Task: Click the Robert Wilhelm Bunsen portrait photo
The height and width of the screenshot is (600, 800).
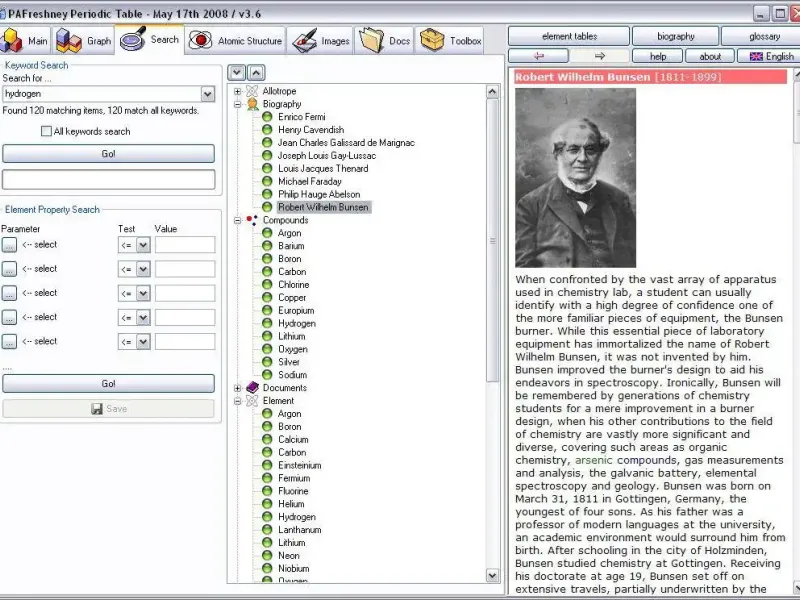Action: pyautogui.click(x=575, y=178)
